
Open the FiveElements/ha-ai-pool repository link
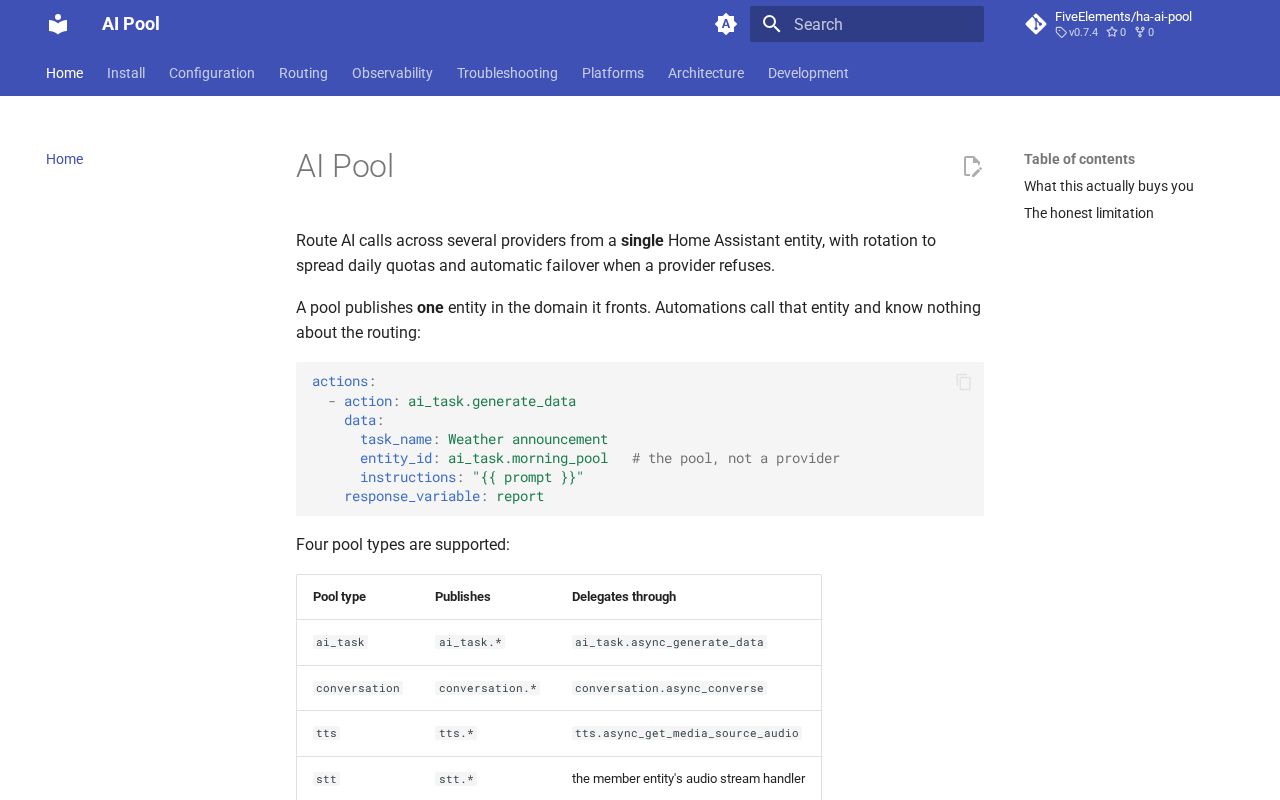(1123, 17)
